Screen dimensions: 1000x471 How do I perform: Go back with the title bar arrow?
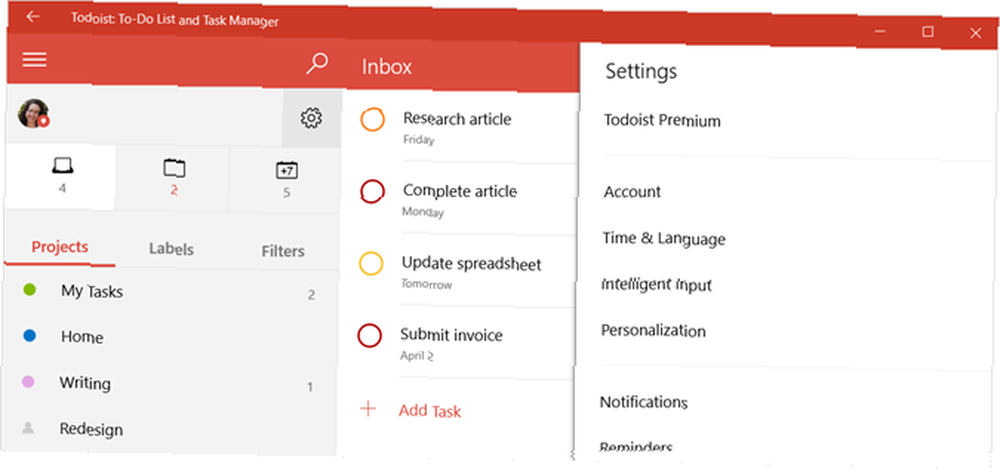point(33,17)
